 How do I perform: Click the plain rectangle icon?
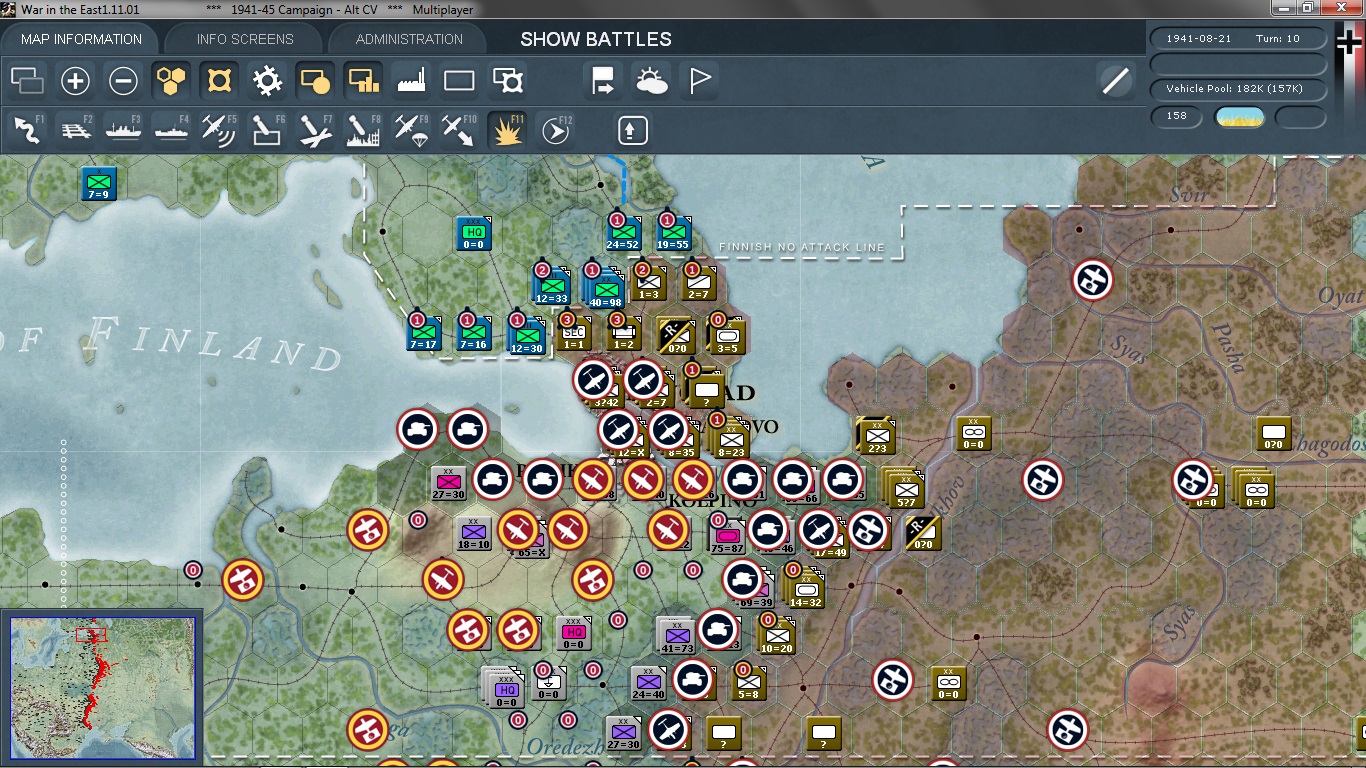pyautogui.click(x=459, y=80)
